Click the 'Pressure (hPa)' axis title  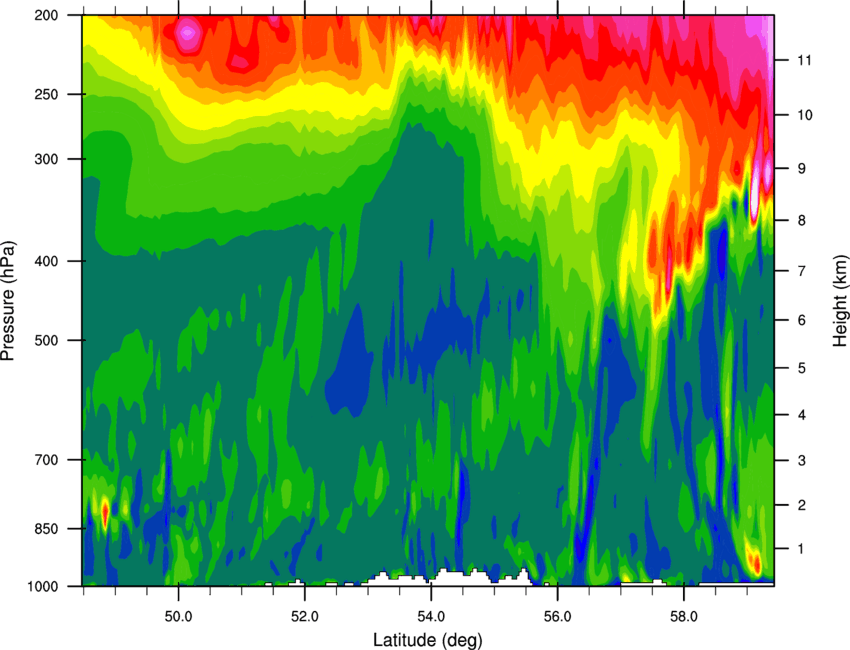(x=8, y=300)
